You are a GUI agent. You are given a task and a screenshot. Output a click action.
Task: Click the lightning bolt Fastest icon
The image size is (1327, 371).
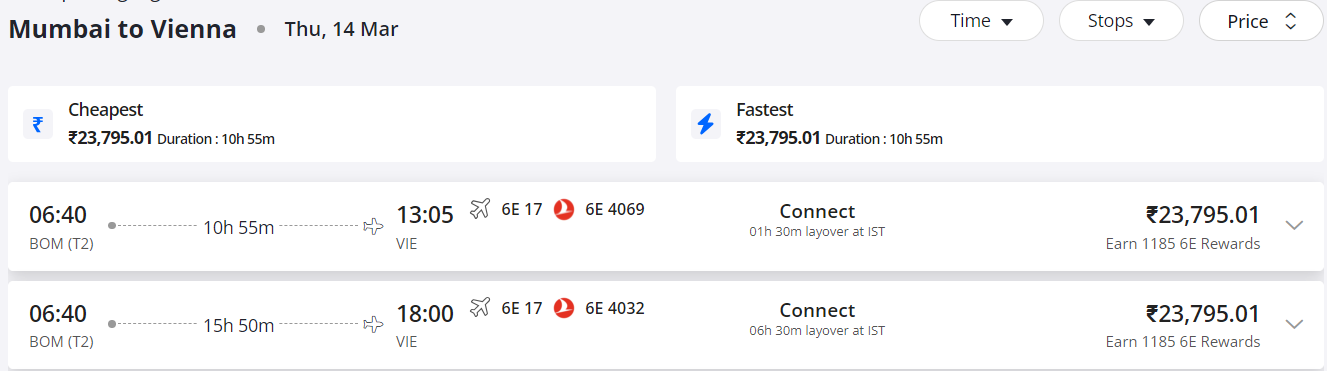[706, 124]
